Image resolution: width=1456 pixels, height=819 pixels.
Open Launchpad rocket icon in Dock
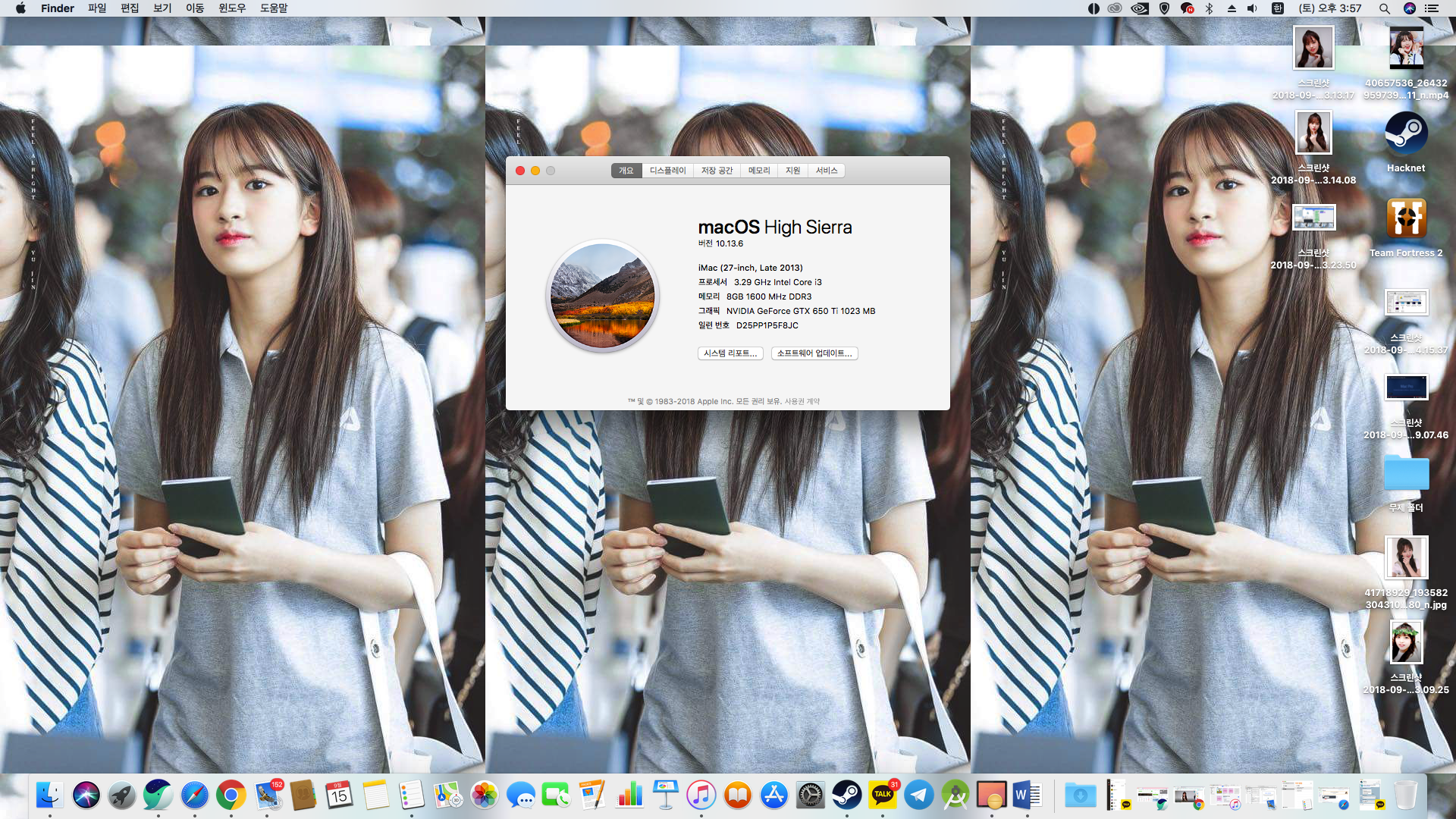pos(122,795)
